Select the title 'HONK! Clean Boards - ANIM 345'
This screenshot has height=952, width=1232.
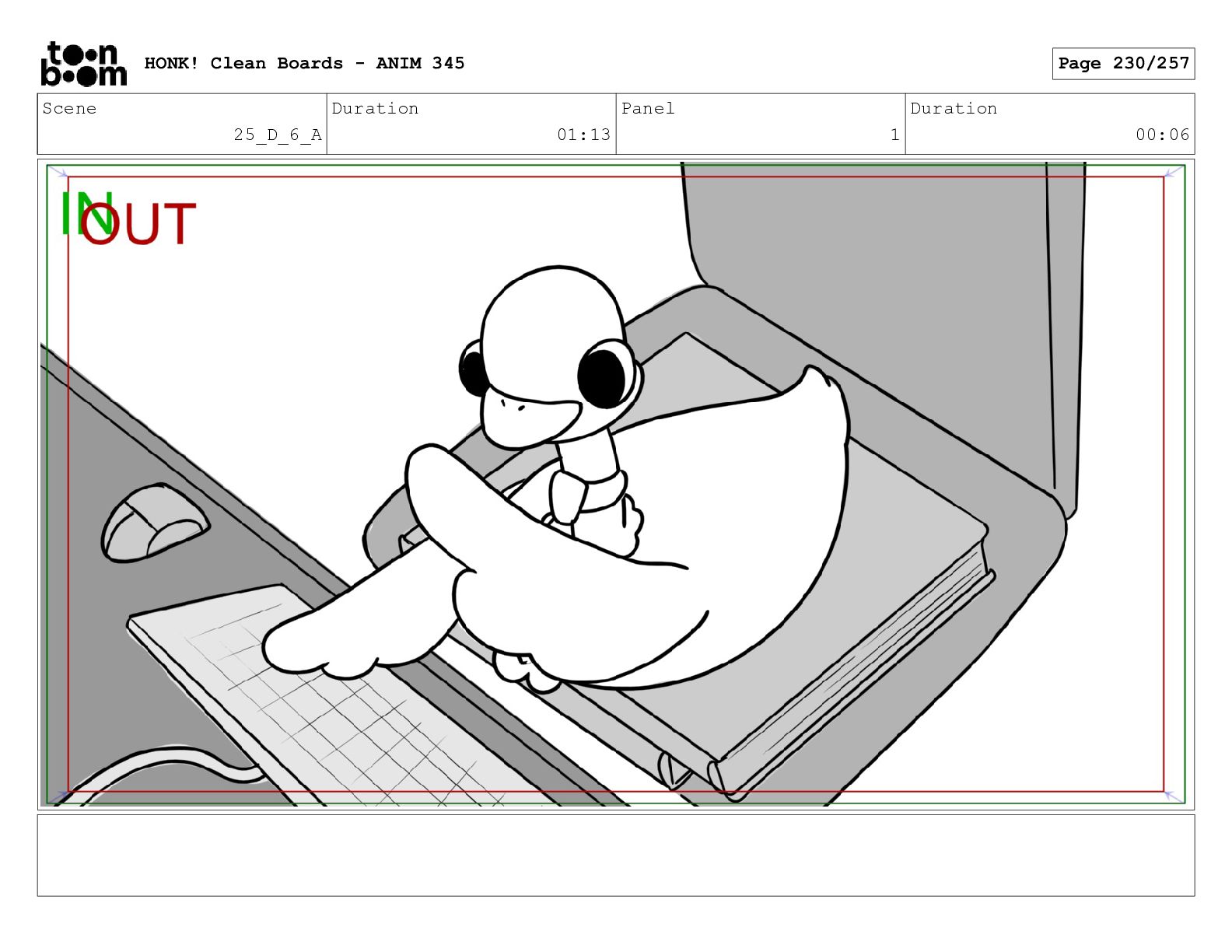click(304, 63)
